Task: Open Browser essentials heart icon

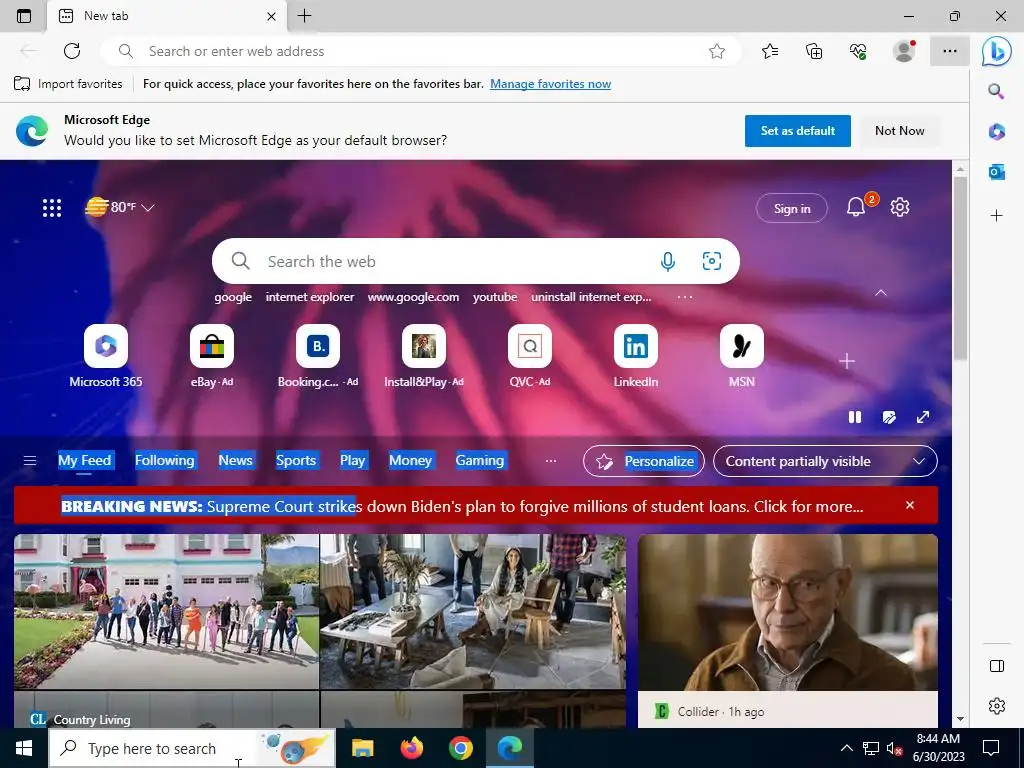Action: click(x=857, y=51)
